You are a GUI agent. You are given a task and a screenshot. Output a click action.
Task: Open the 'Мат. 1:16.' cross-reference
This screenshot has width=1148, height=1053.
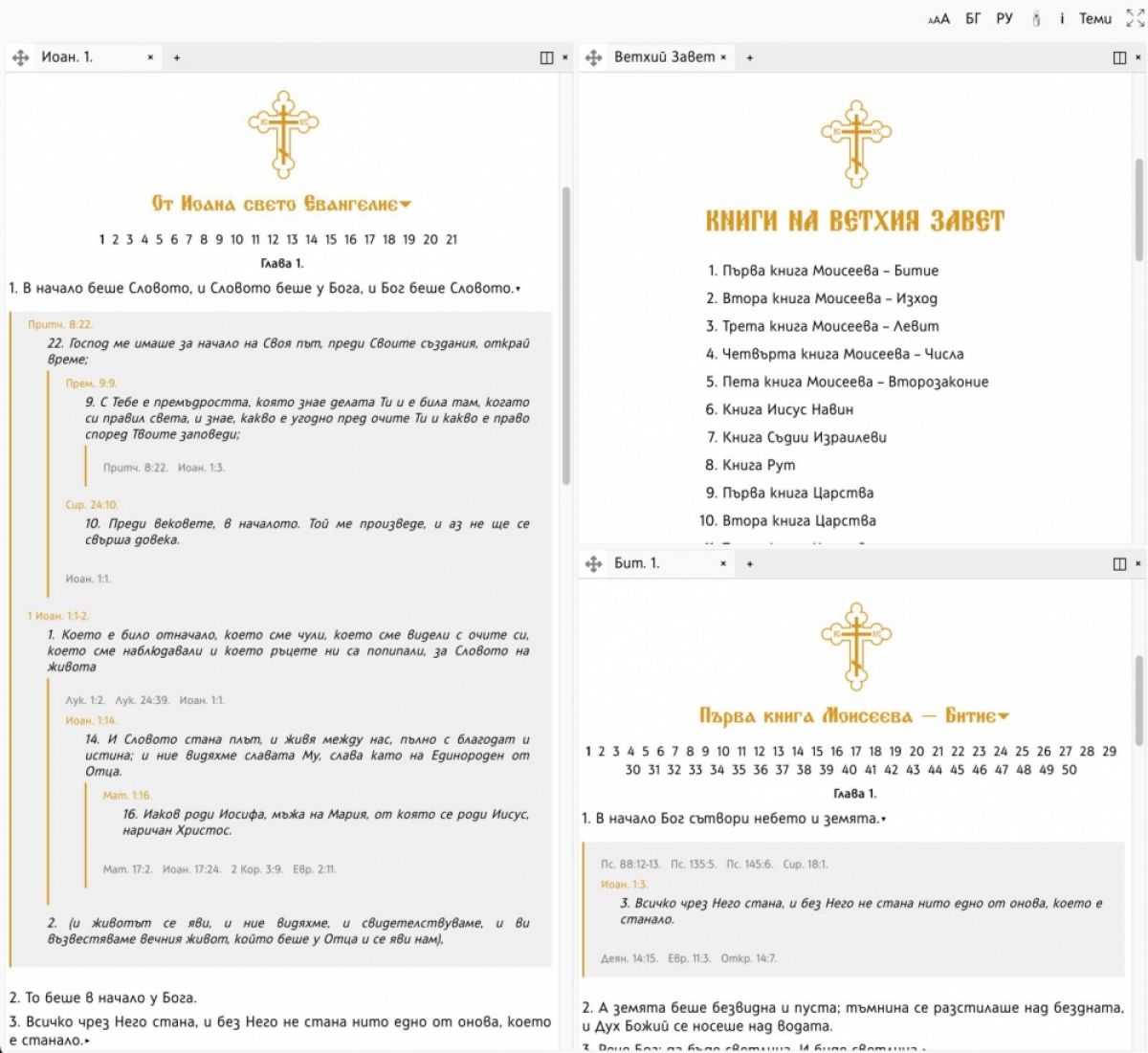pyautogui.click(x=127, y=795)
